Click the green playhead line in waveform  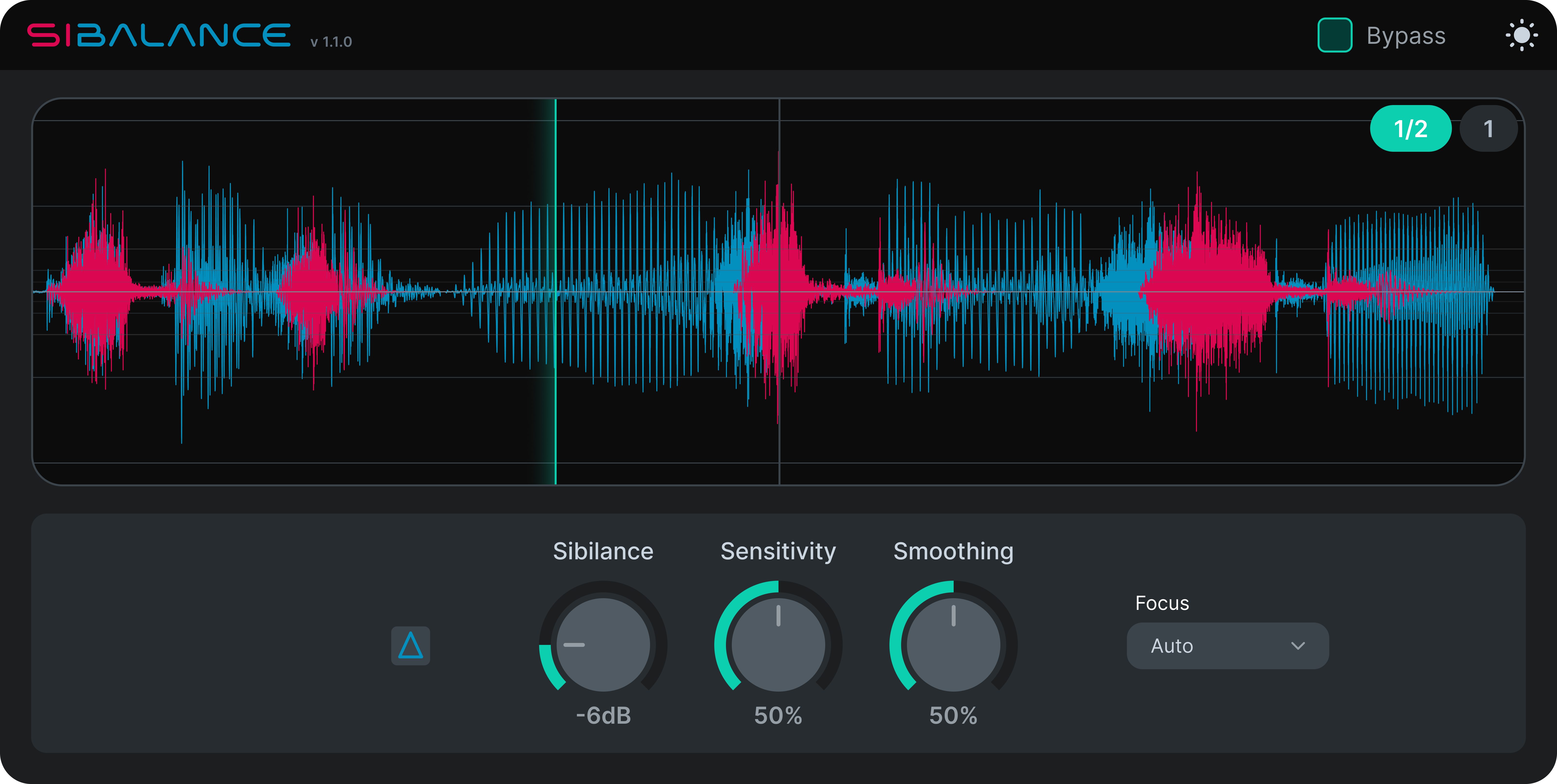[555, 292]
